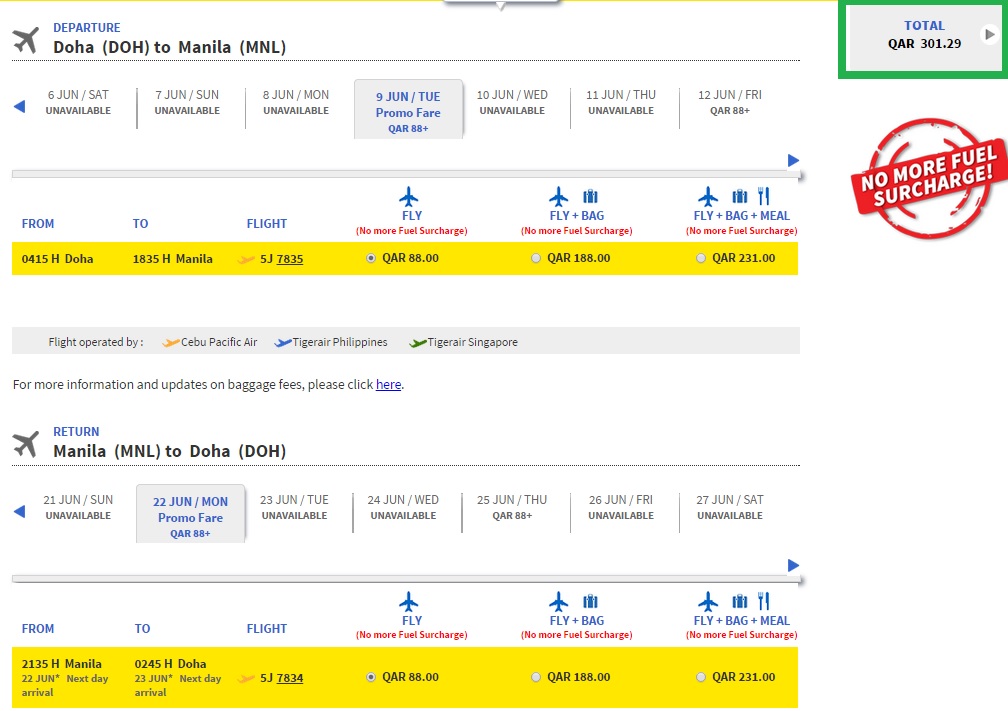Open return flight 5J 7834 link
Screen dimensions: 1008x711
tap(290, 678)
